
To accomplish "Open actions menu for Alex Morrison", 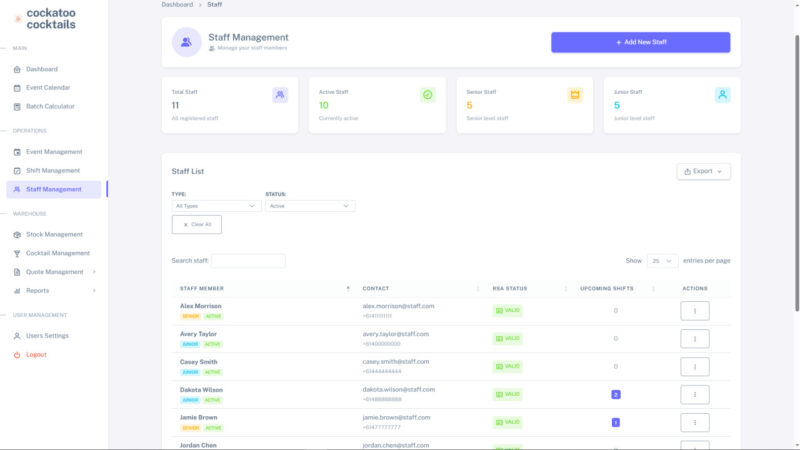I will point(694,311).
